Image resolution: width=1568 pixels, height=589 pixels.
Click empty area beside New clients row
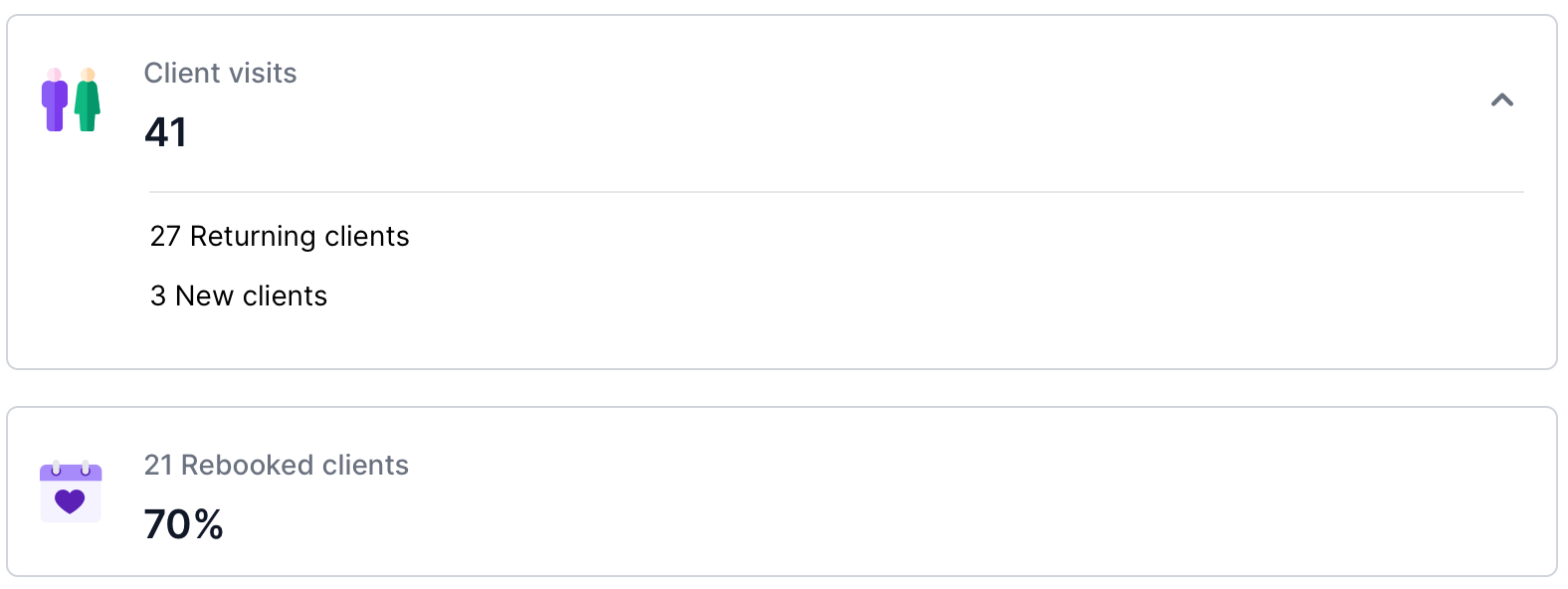[x=895, y=295]
